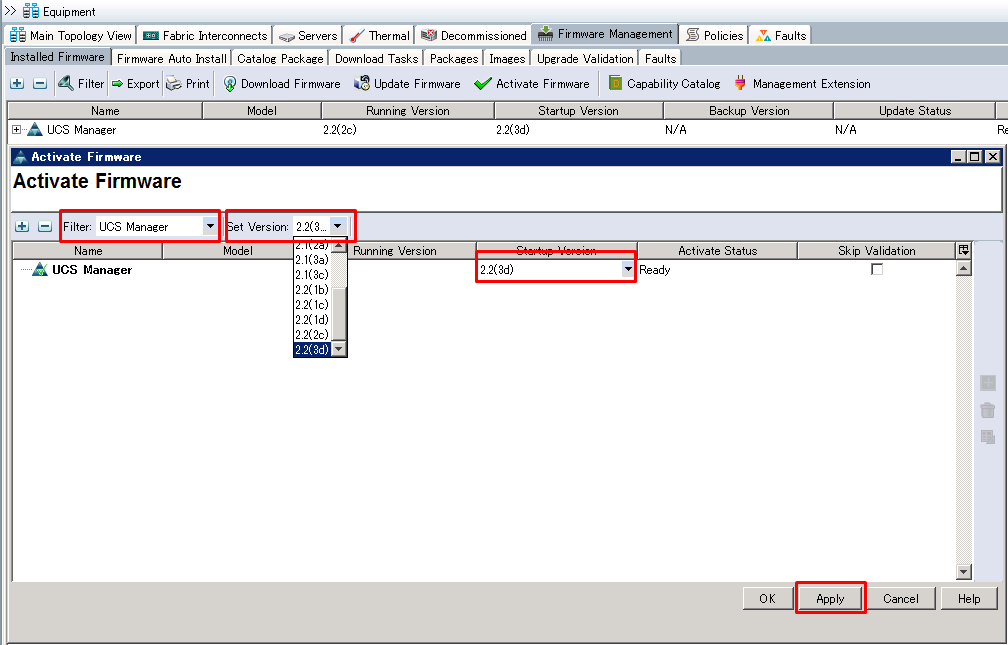Go to the Packages subtab
The image size is (1008, 645).
[454, 59]
